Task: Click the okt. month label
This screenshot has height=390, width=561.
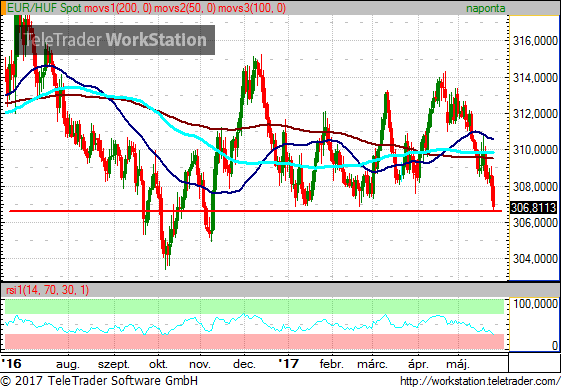Action: click(158, 364)
